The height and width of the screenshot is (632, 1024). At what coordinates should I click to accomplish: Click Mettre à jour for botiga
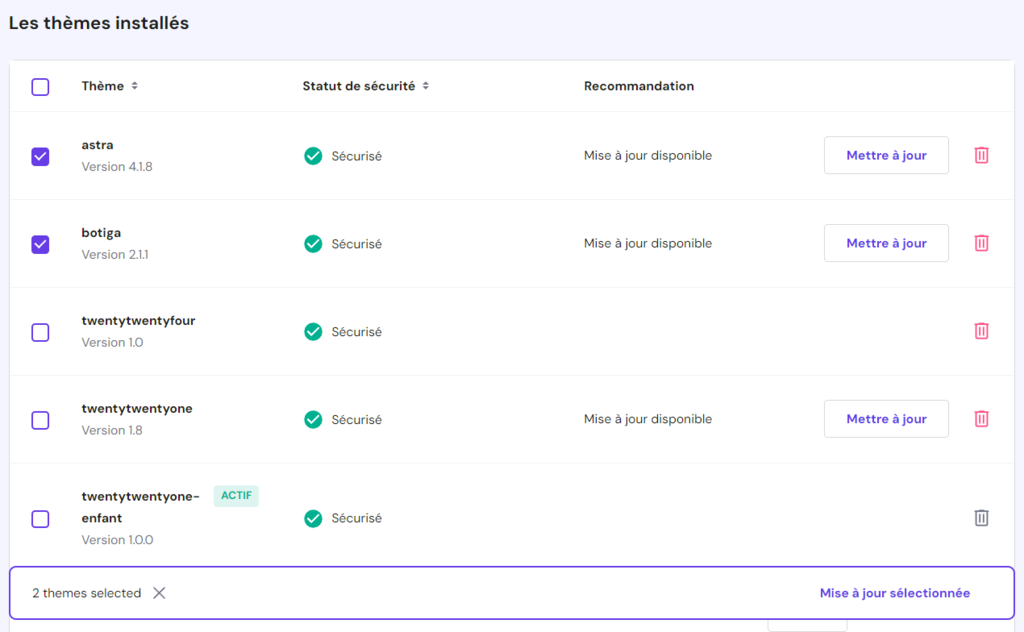tap(886, 243)
